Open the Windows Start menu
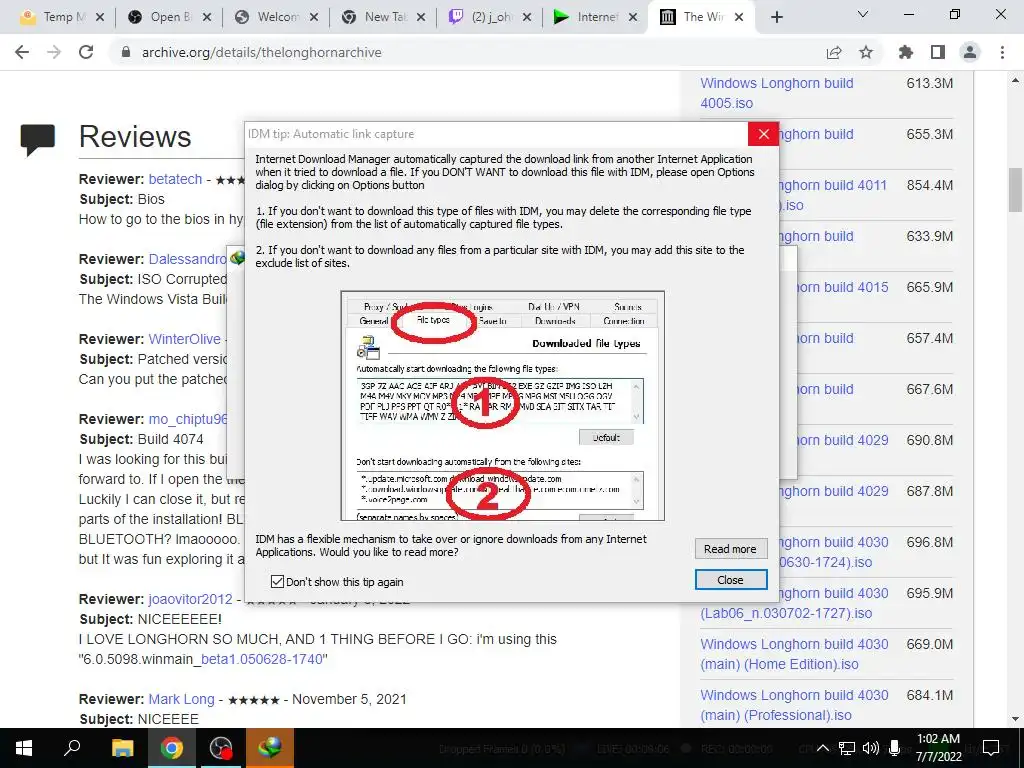This screenshot has width=1024, height=768. pos(24,748)
